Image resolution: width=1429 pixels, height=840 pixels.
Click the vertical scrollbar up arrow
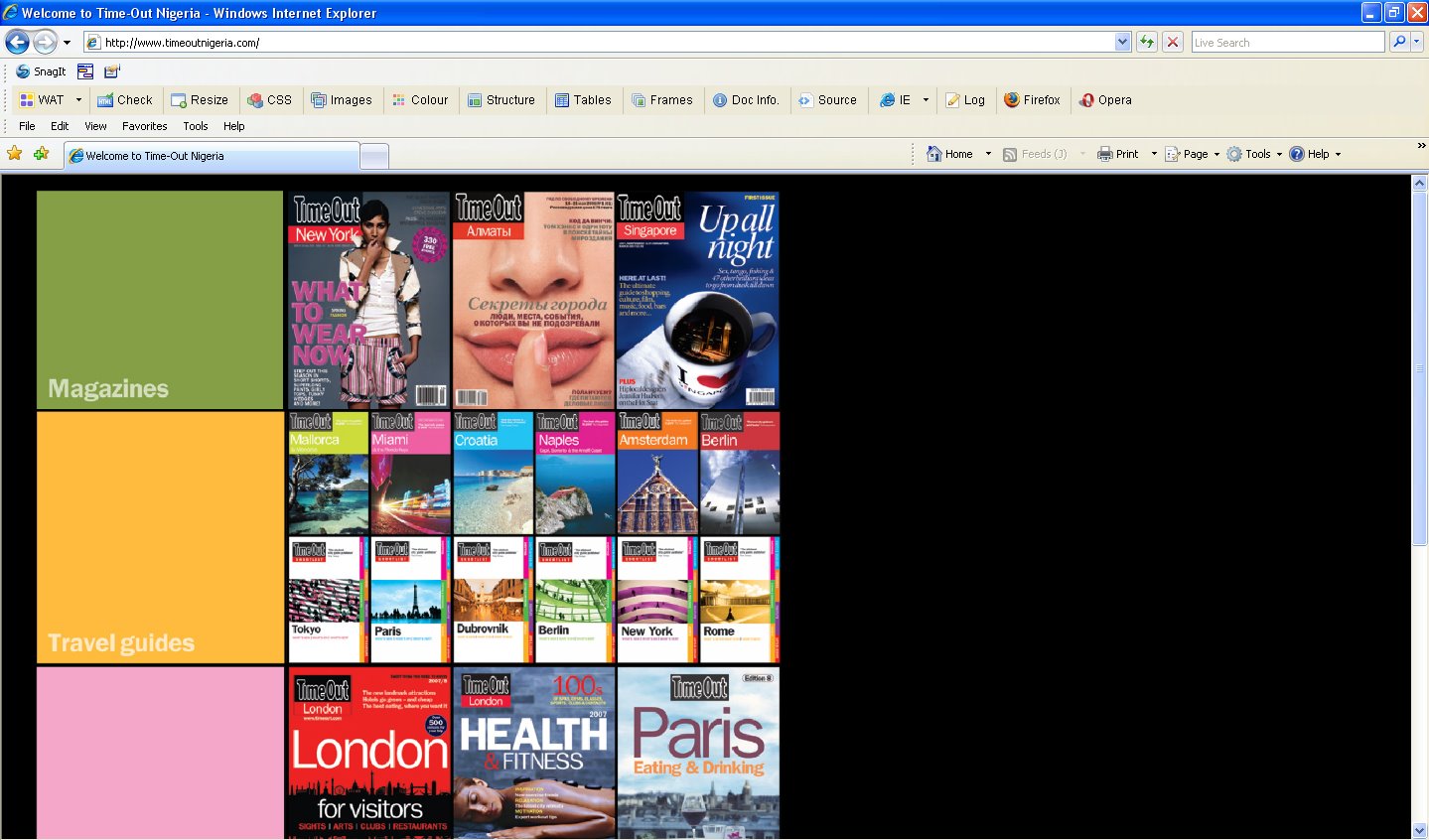(x=1419, y=184)
